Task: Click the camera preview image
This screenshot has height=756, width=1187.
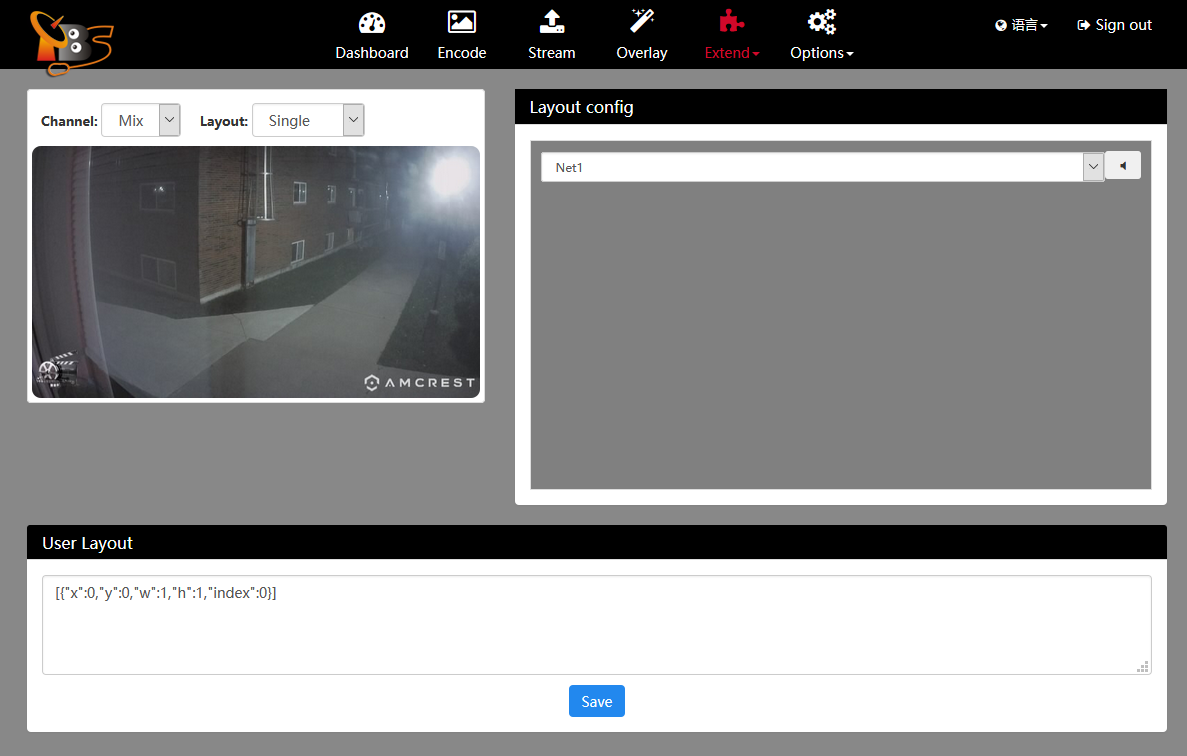Action: click(256, 272)
